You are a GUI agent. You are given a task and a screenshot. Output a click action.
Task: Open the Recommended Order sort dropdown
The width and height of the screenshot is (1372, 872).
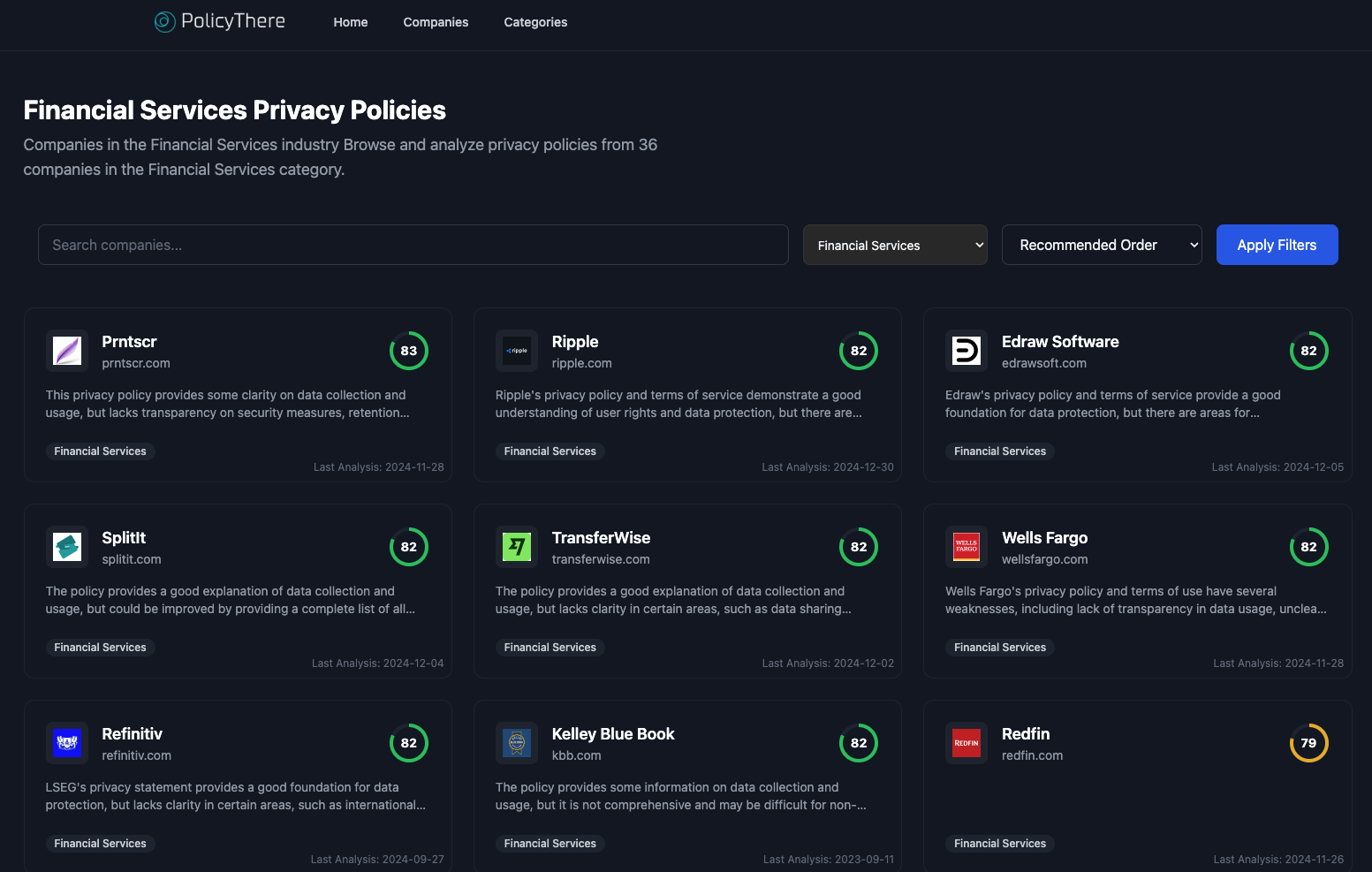pyautogui.click(x=1102, y=245)
